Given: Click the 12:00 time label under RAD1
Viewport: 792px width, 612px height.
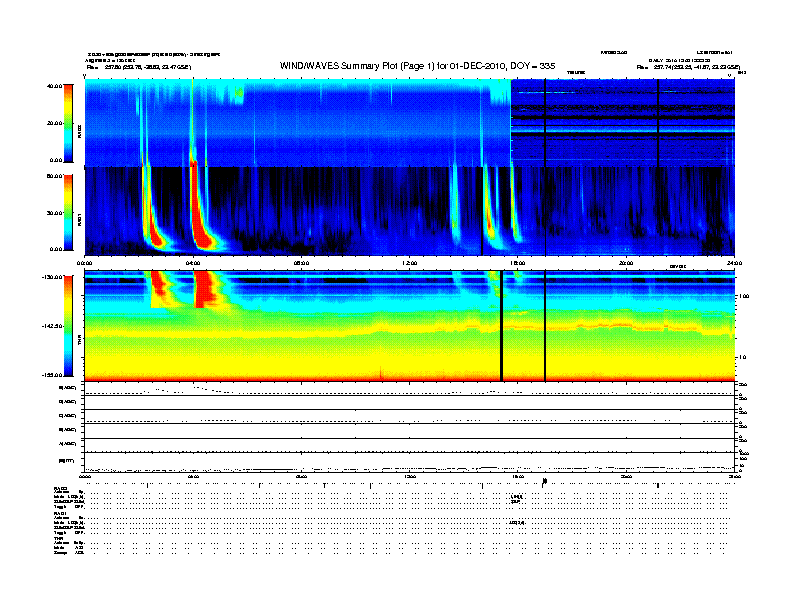Looking at the screenshot, I should point(410,263).
